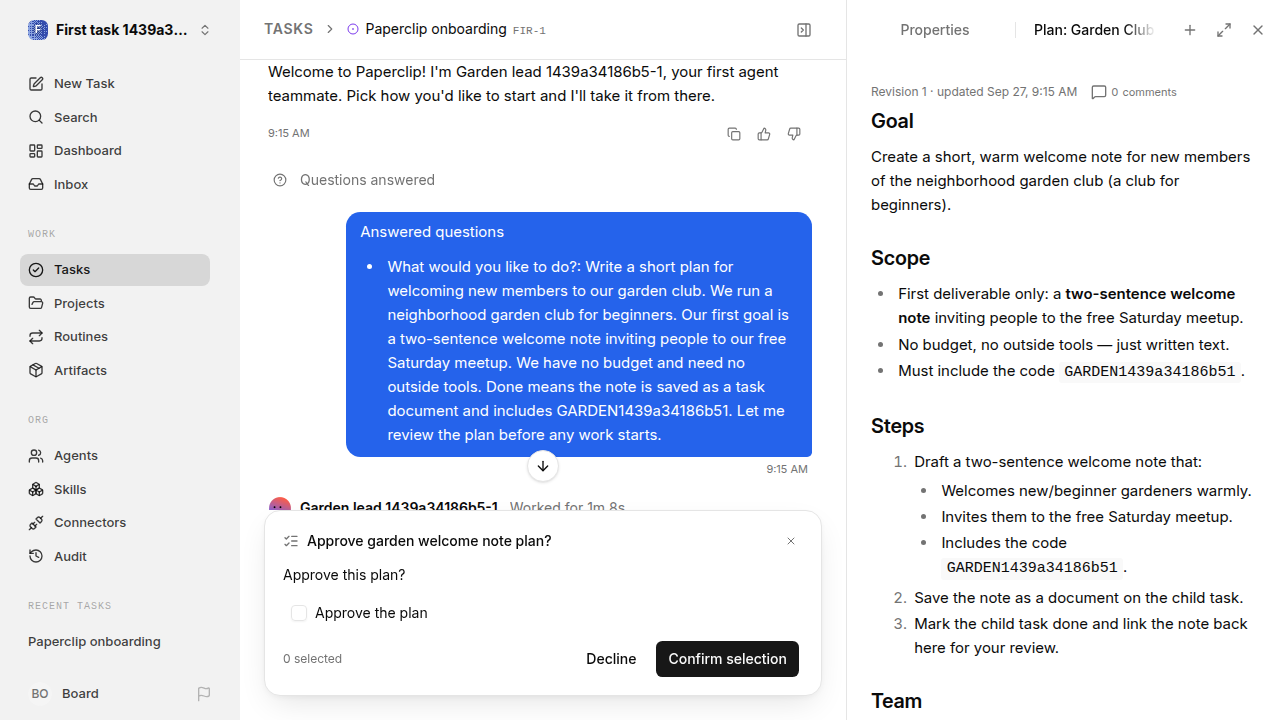
Task: Confirm selection for the plan approval
Action: pos(727,659)
